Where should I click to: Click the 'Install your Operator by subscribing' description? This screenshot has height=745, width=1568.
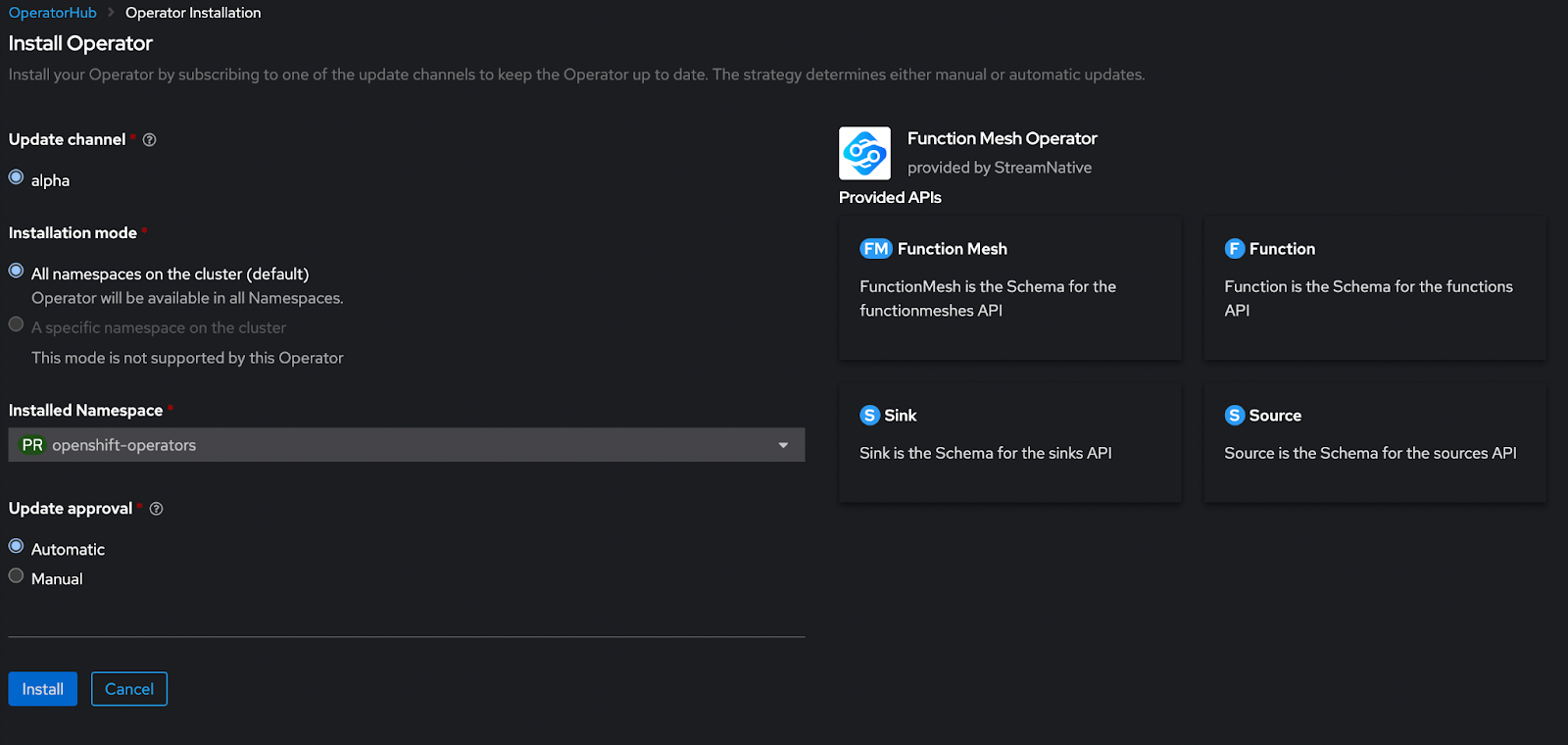point(576,74)
